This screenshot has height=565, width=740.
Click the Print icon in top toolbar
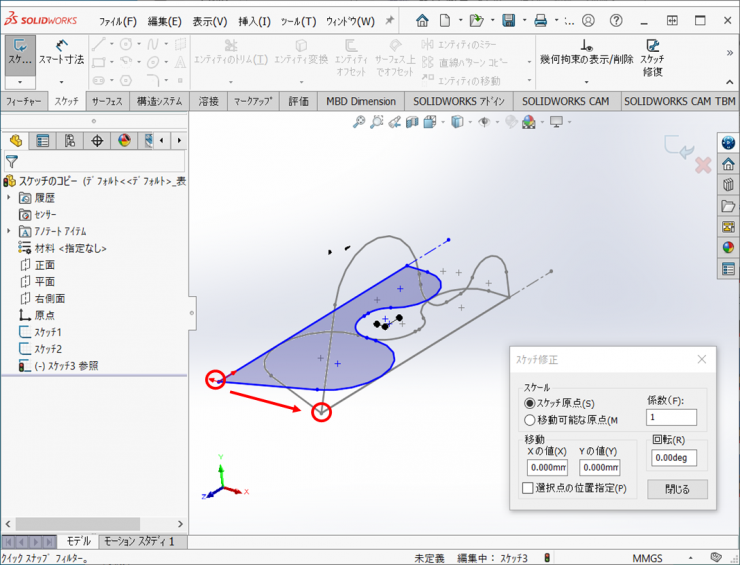(540, 20)
